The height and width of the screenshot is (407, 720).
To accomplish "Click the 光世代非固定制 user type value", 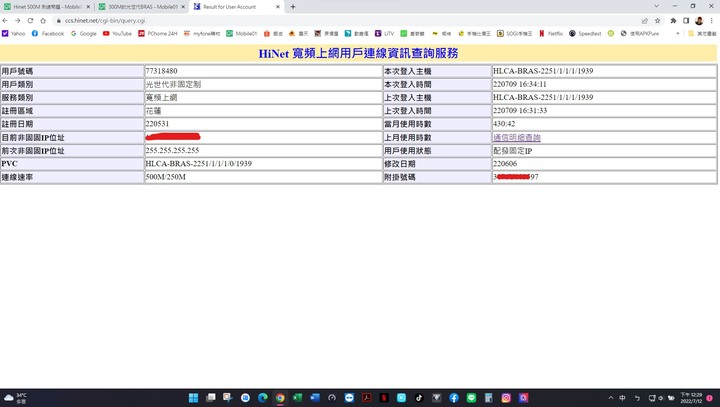I will (x=173, y=85).
